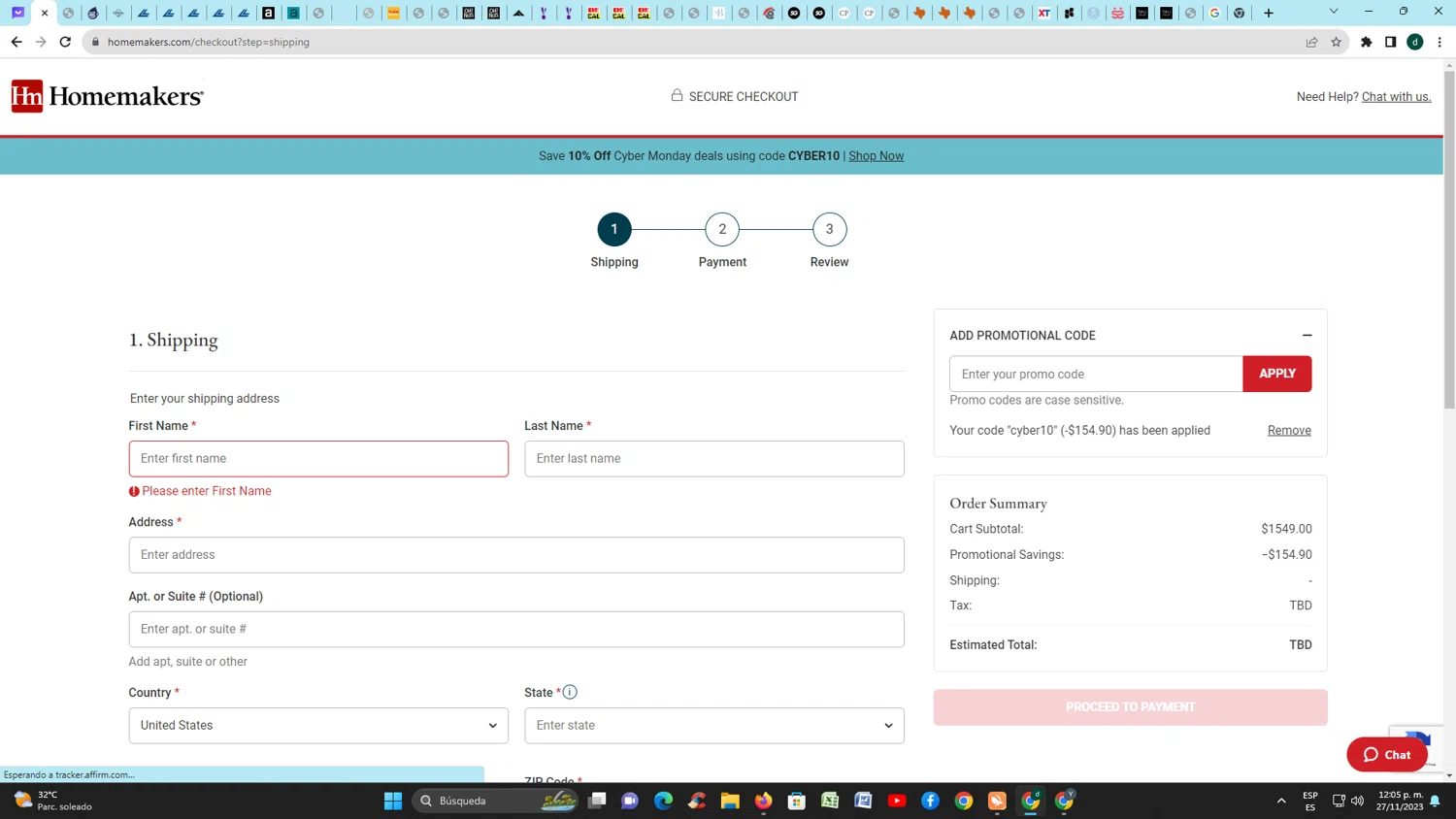Click the promo code input field
This screenshot has width=1456, height=819.
1096,374
